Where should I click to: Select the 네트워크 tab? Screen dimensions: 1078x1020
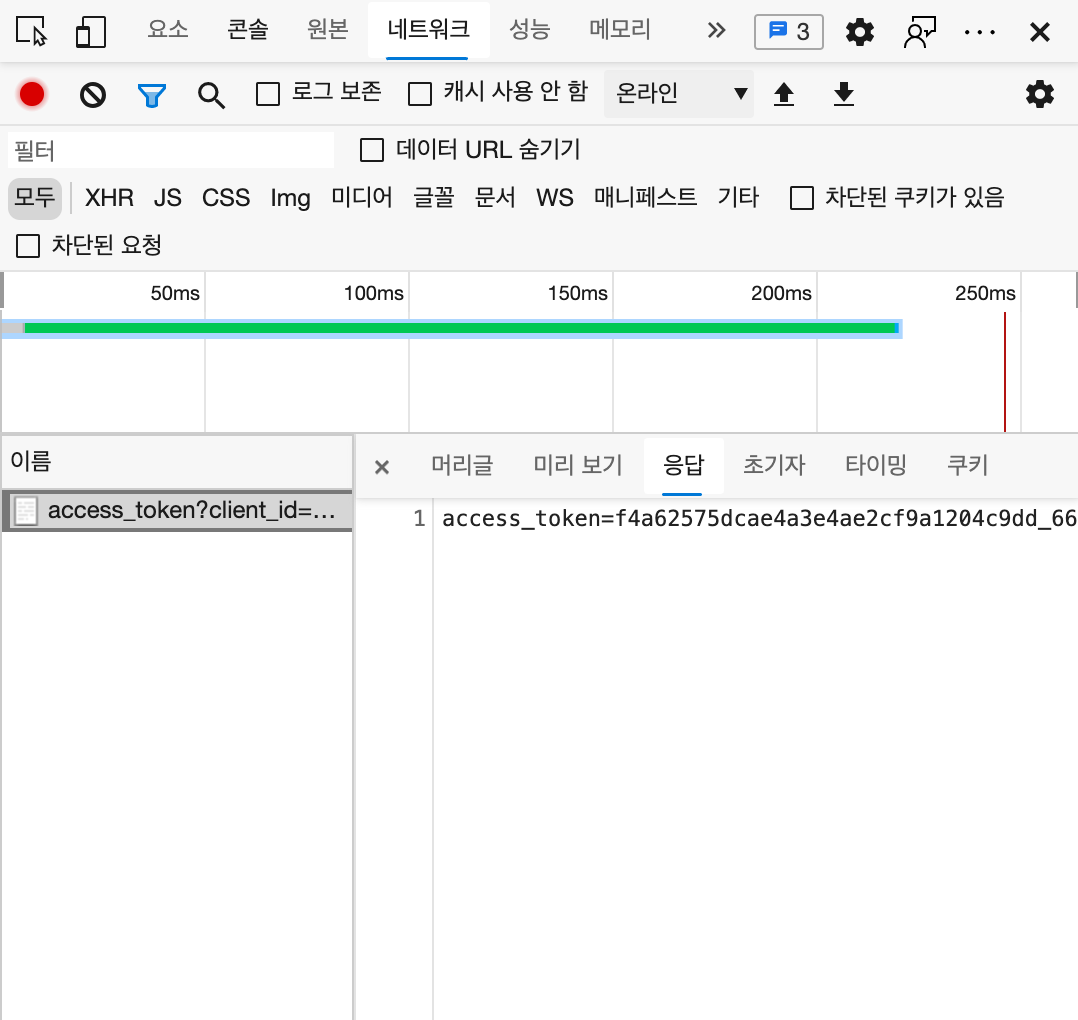pos(428,30)
